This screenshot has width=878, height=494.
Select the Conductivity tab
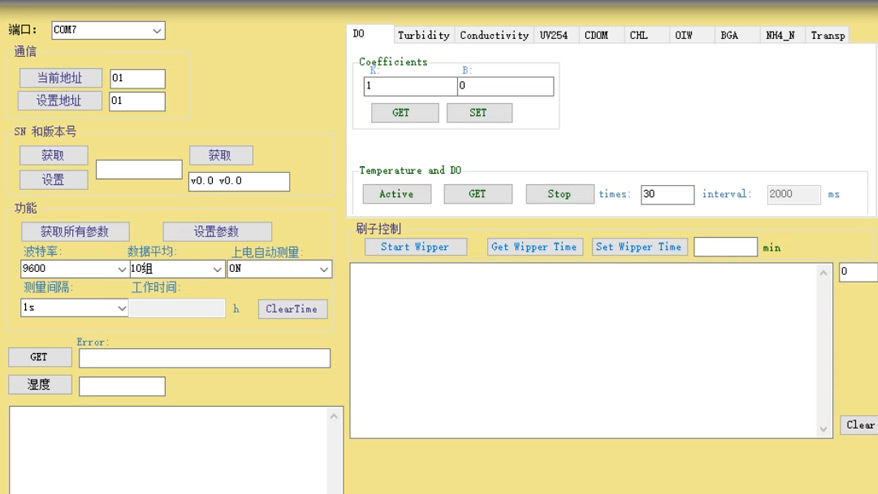click(494, 36)
